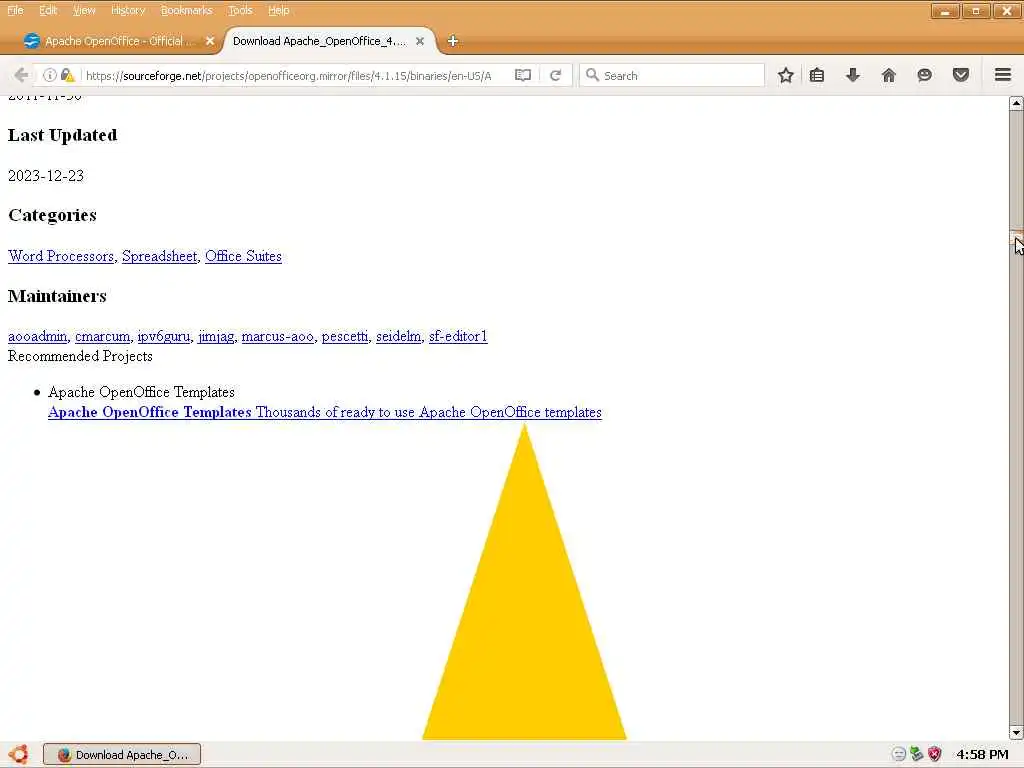This screenshot has width=1024, height=768.
Task: Show site information icon in address bar
Action: point(50,75)
